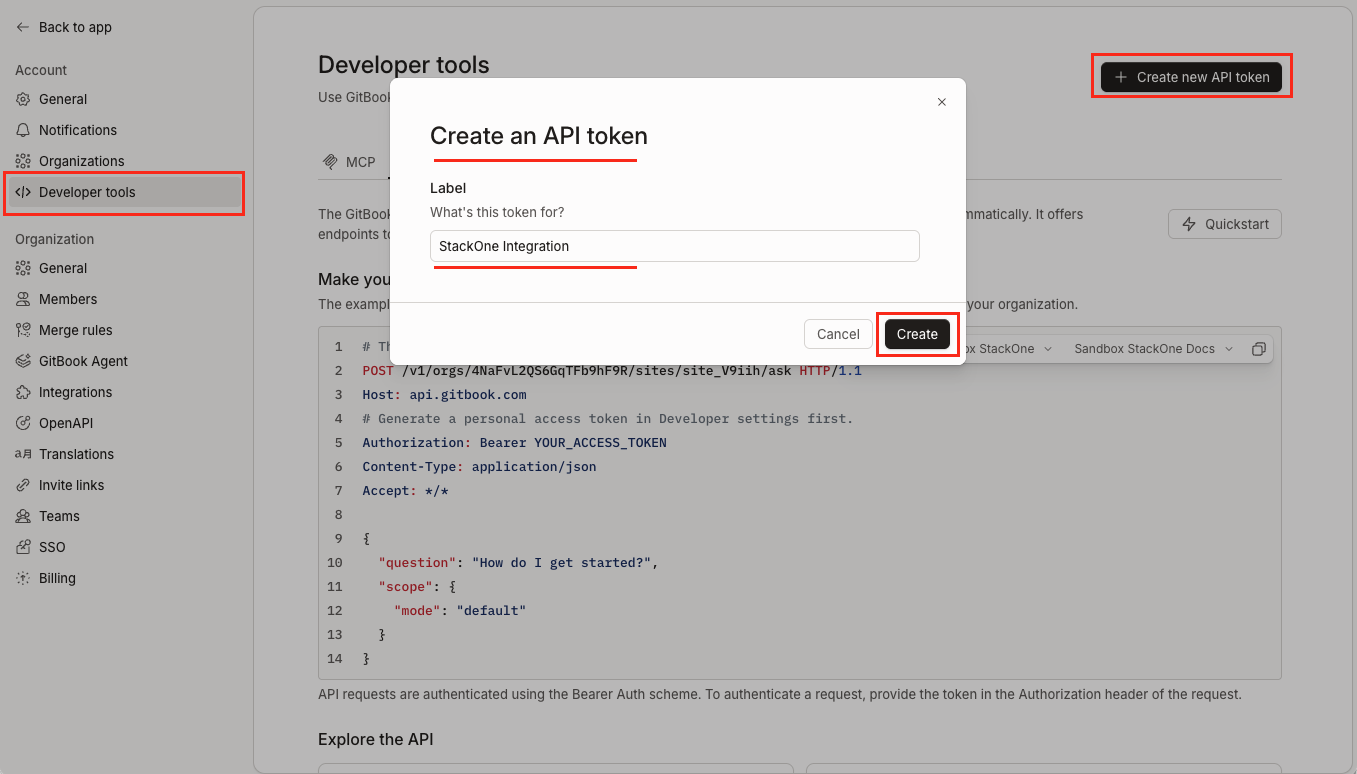The height and width of the screenshot is (774, 1357).
Task: Click the Authorization Bearer YOUR_ACCESS_TOKEN line
Action: (514, 442)
